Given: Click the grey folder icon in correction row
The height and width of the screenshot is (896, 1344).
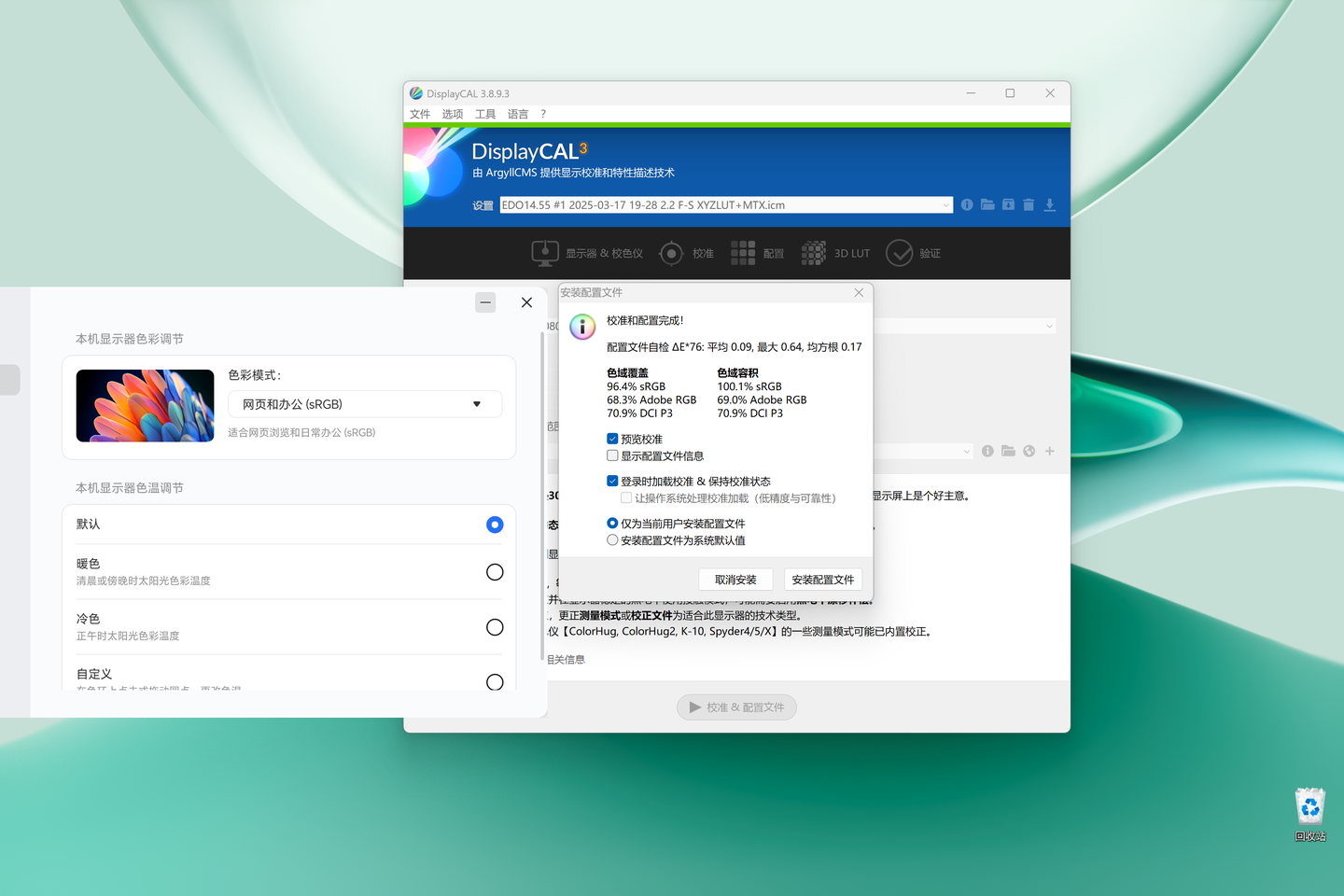Looking at the screenshot, I should click(x=1008, y=451).
